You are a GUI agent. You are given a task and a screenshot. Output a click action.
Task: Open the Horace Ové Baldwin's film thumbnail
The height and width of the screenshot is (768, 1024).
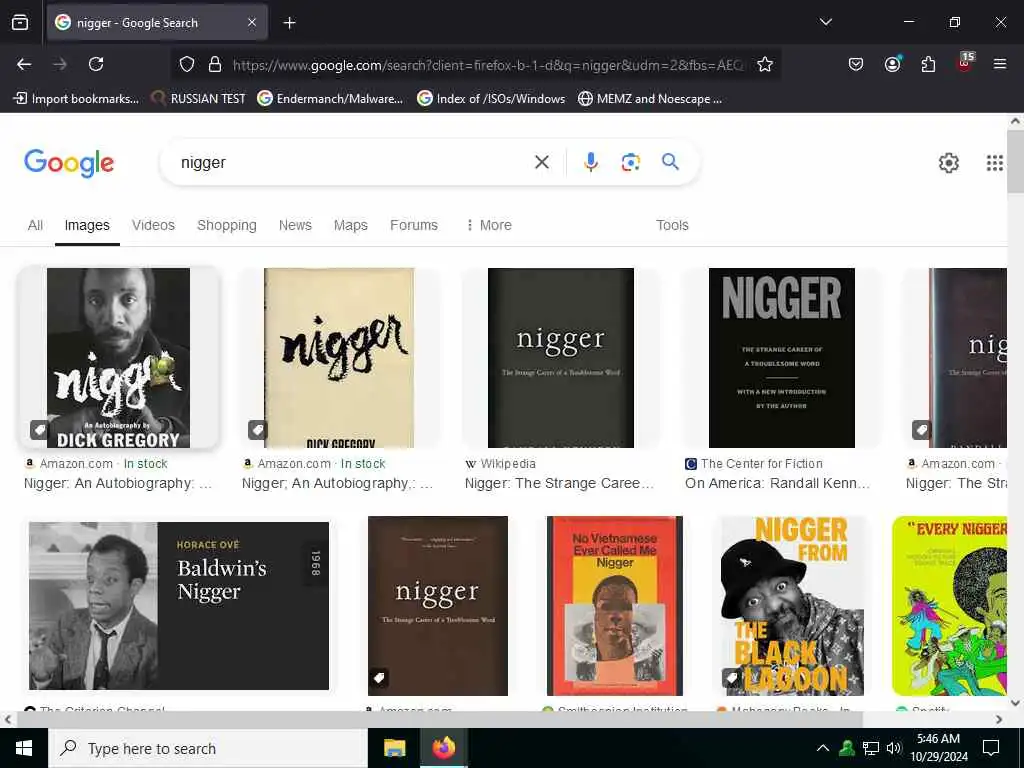coord(179,605)
